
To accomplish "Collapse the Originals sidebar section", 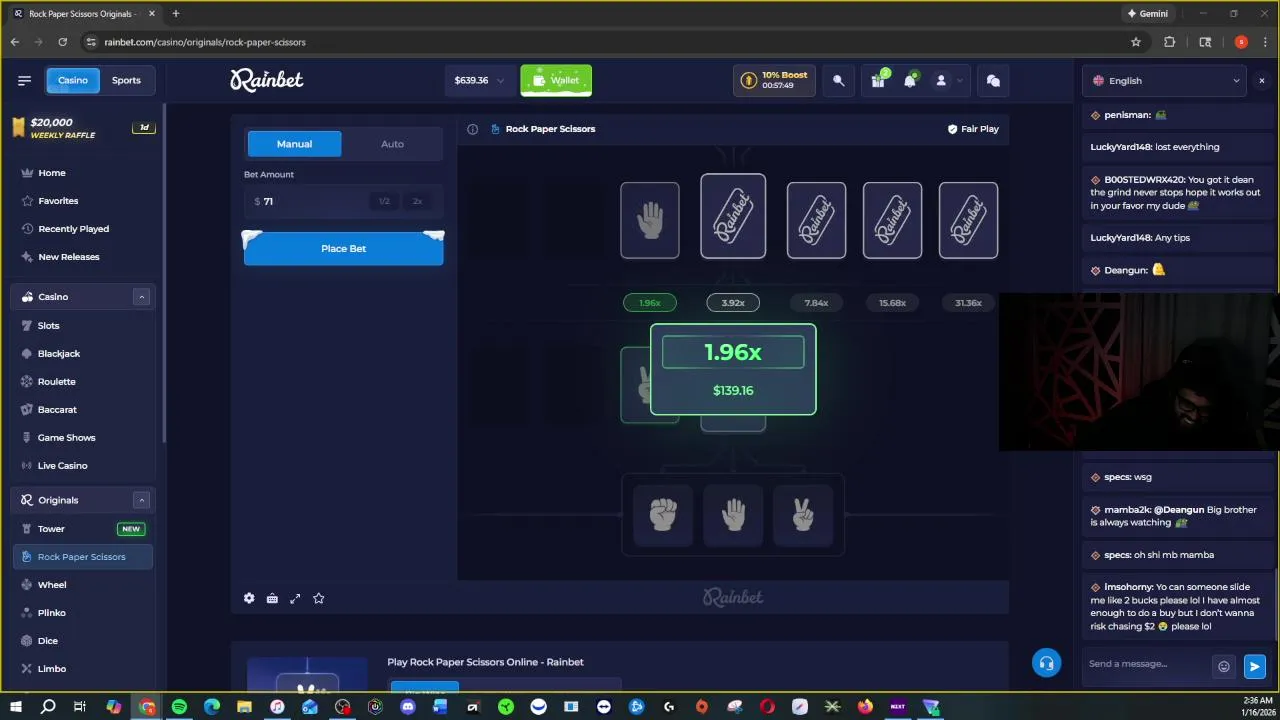I will click(x=141, y=500).
